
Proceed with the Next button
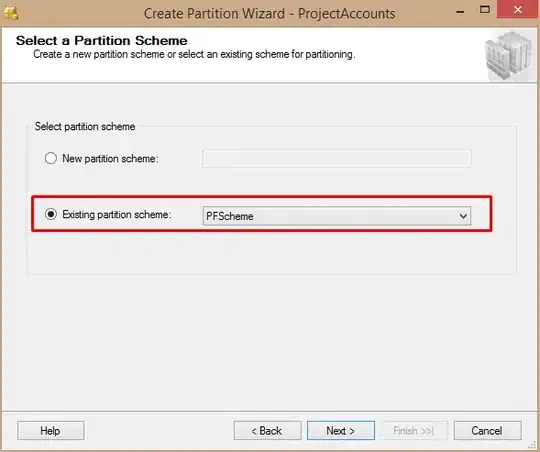tap(341, 431)
